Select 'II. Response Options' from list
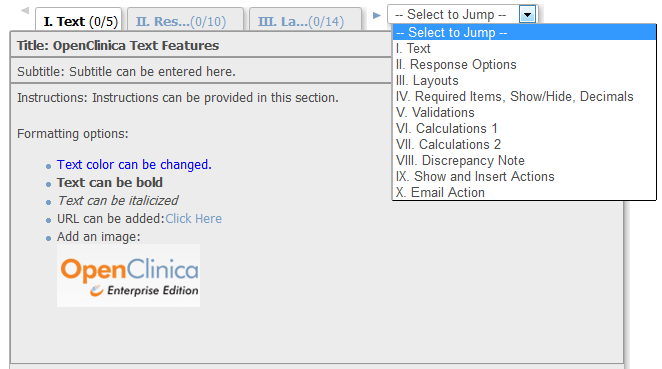Image resolution: width=662 pixels, height=369 pixels. 524,65
